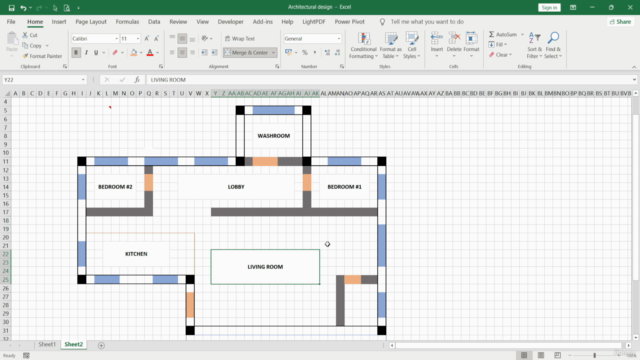Switch to Page Break Preview view
640x360 pixels.
[x=558, y=356]
